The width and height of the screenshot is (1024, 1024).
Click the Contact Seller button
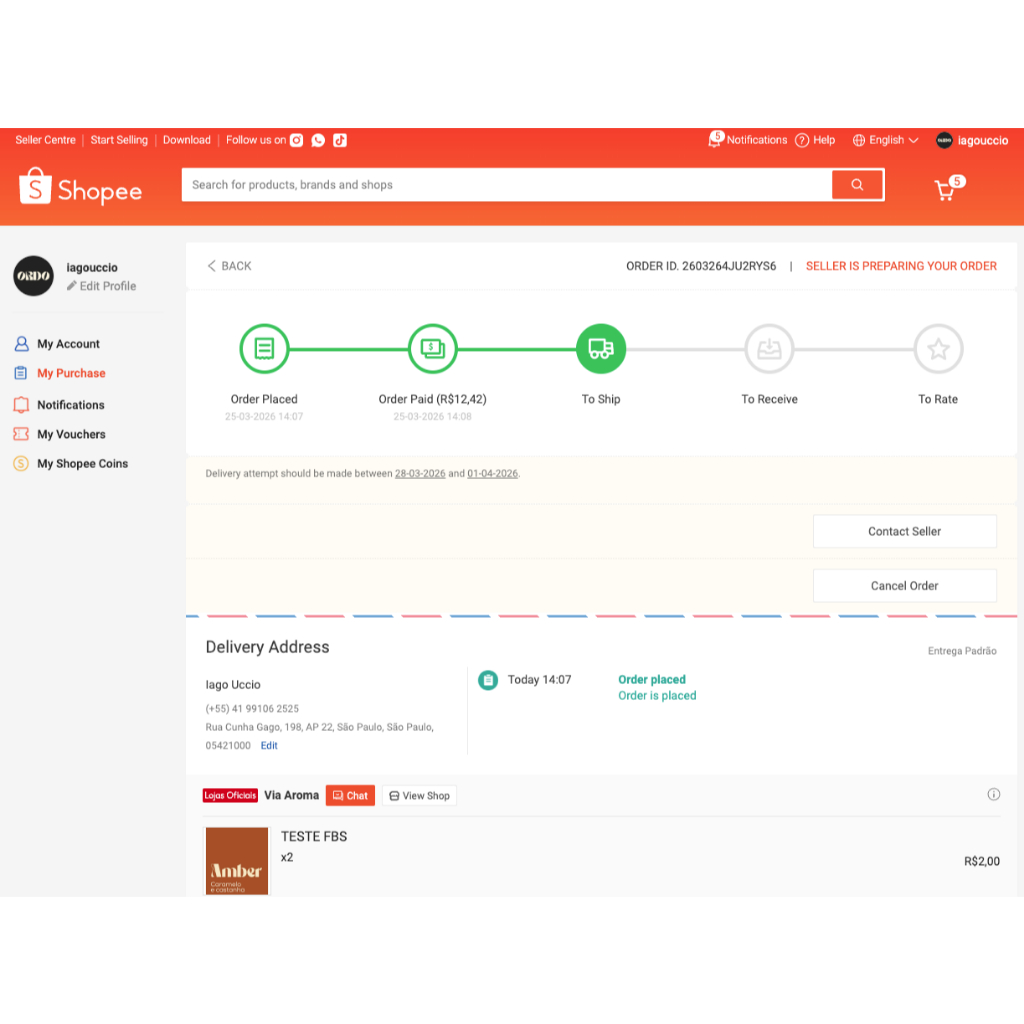tap(904, 532)
